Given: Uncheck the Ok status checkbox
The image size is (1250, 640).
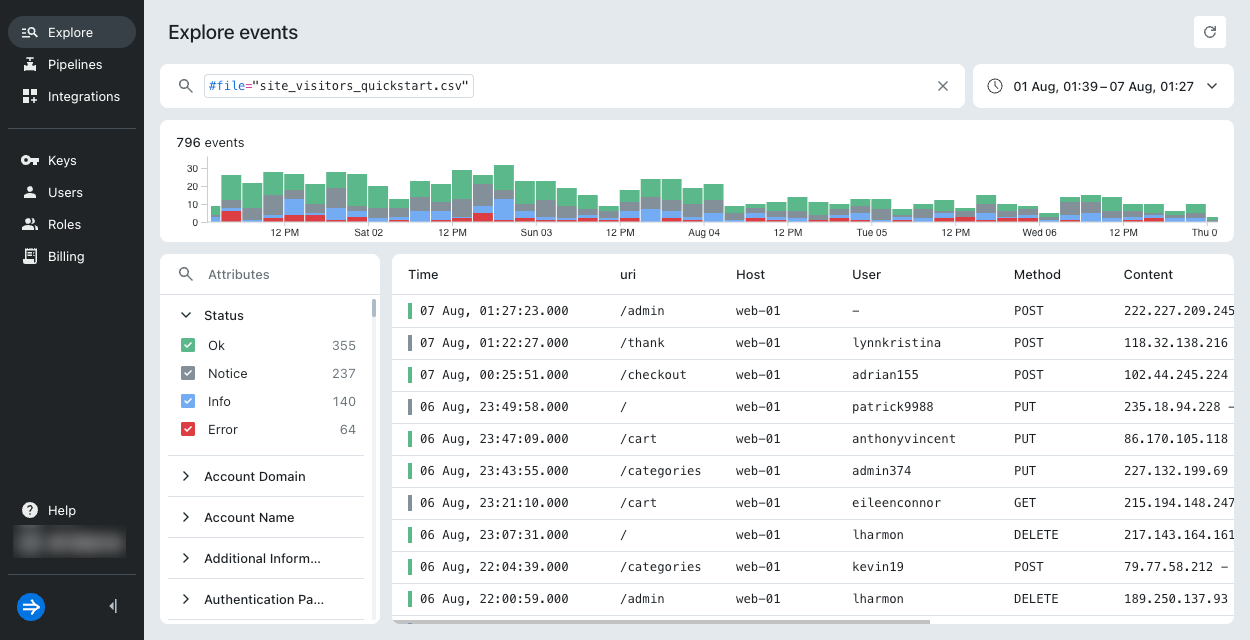Looking at the screenshot, I should pos(188,345).
